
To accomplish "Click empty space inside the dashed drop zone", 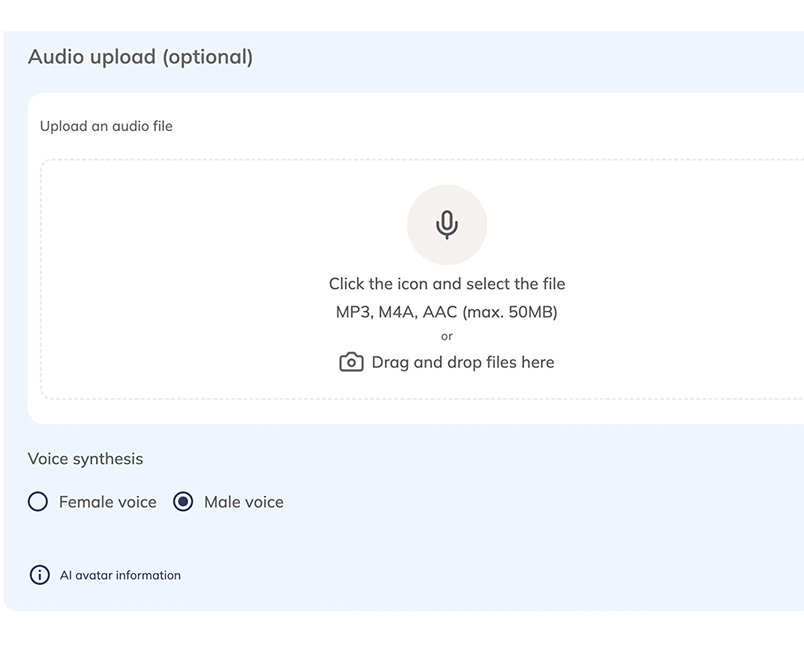I will click(x=180, y=280).
